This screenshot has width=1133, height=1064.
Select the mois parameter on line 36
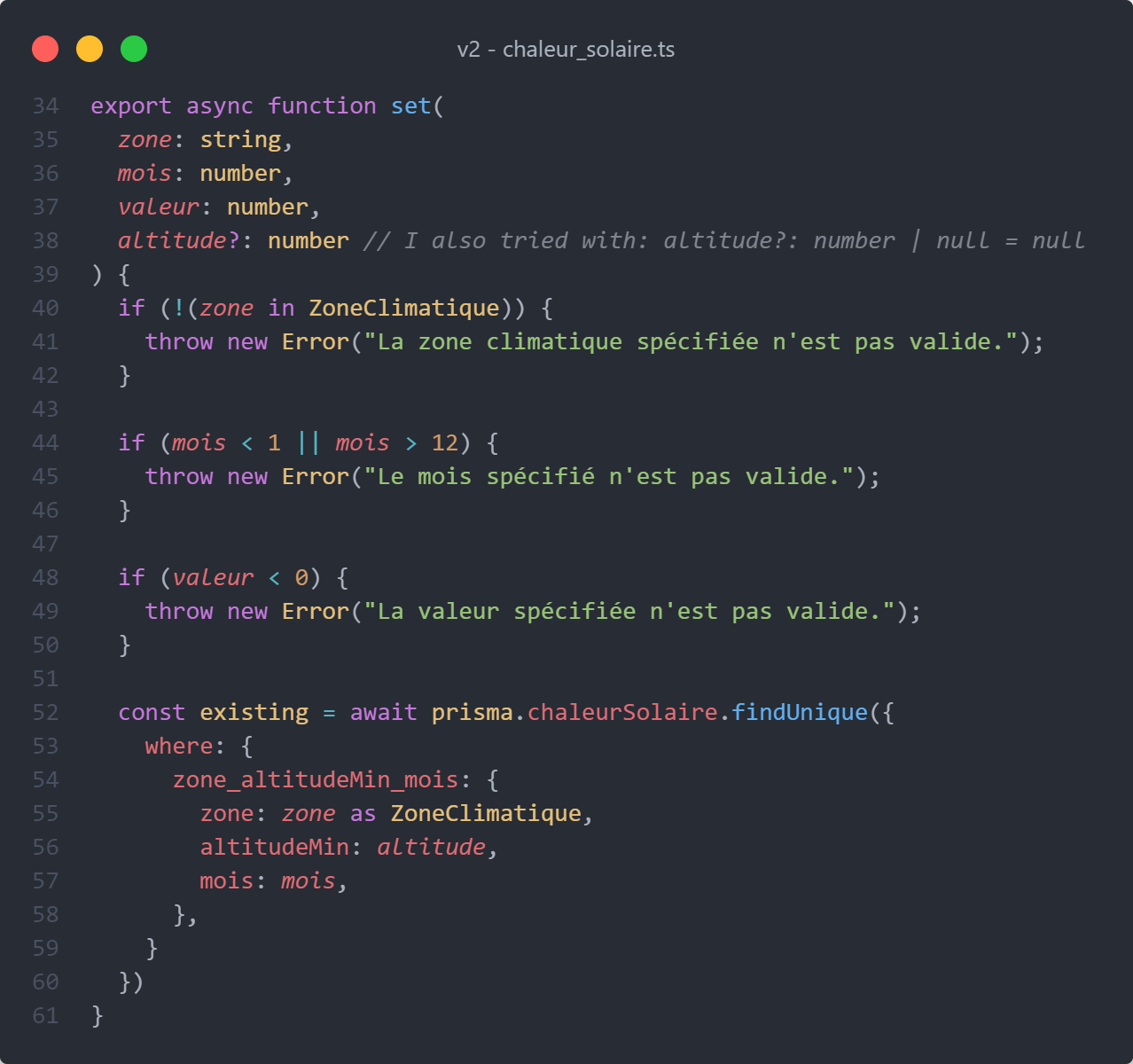(144, 173)
